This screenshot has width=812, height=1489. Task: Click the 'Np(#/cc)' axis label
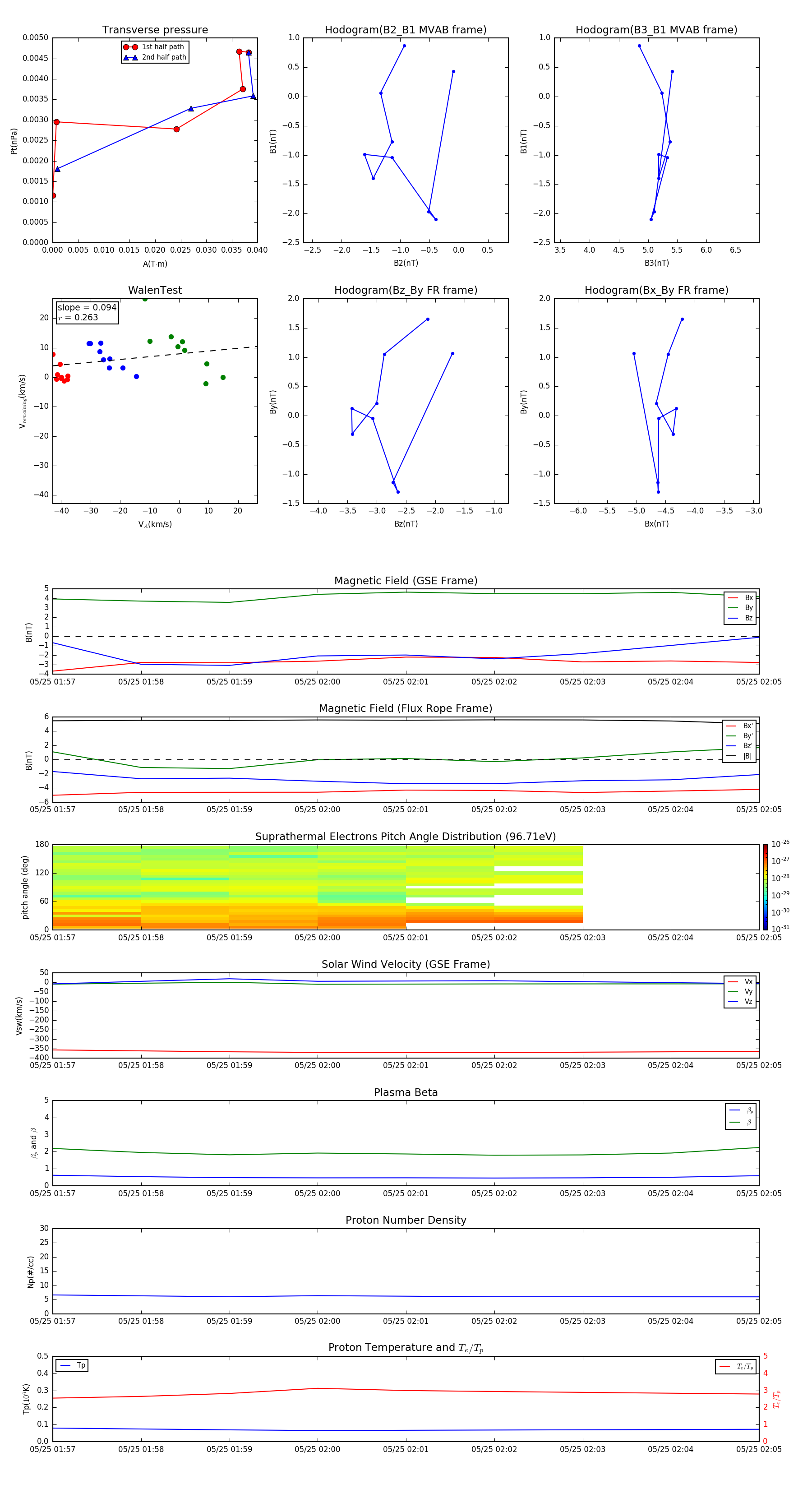[x=31, y=1272]
